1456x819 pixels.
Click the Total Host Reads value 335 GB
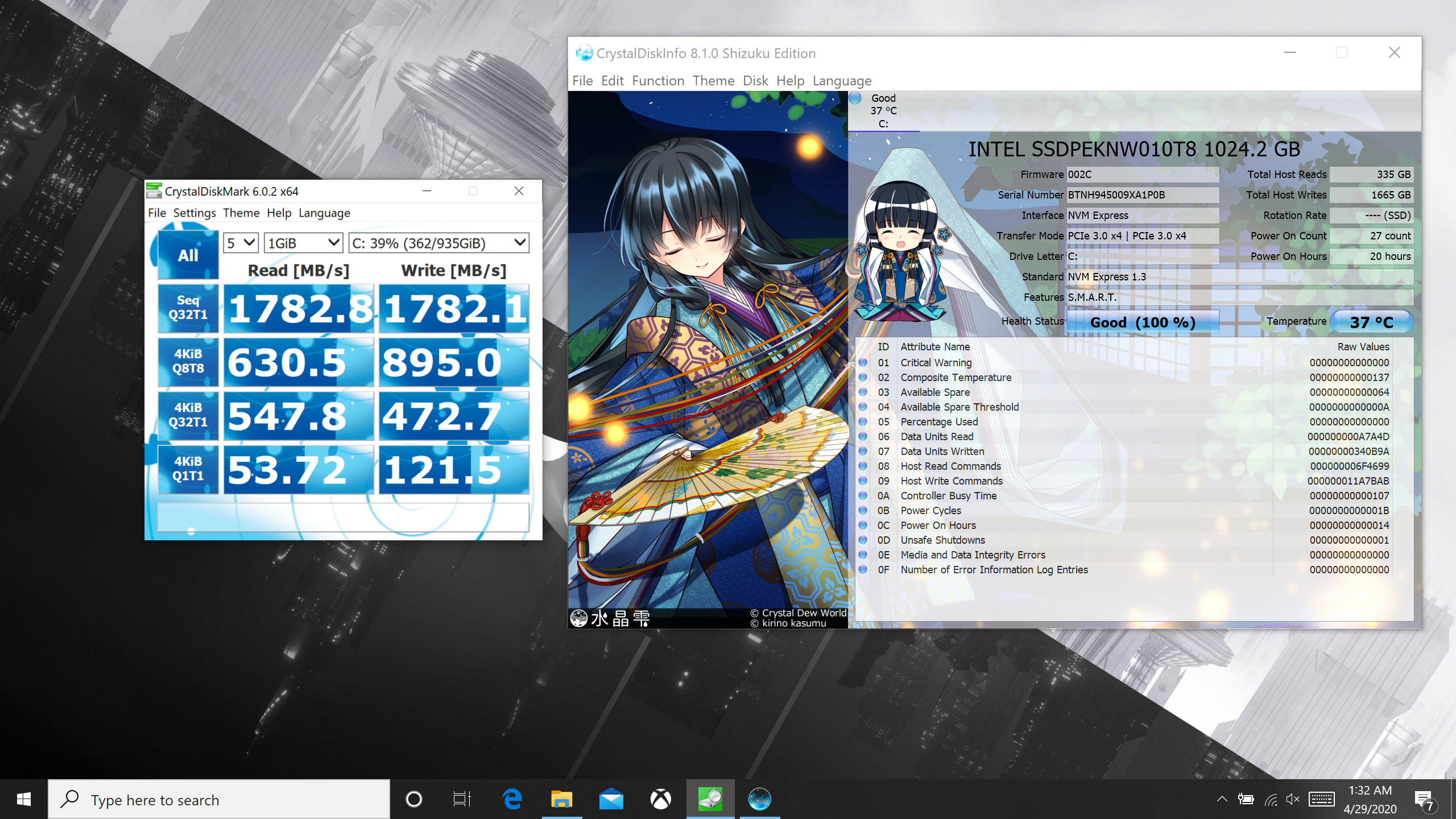tap(1371, 175)
